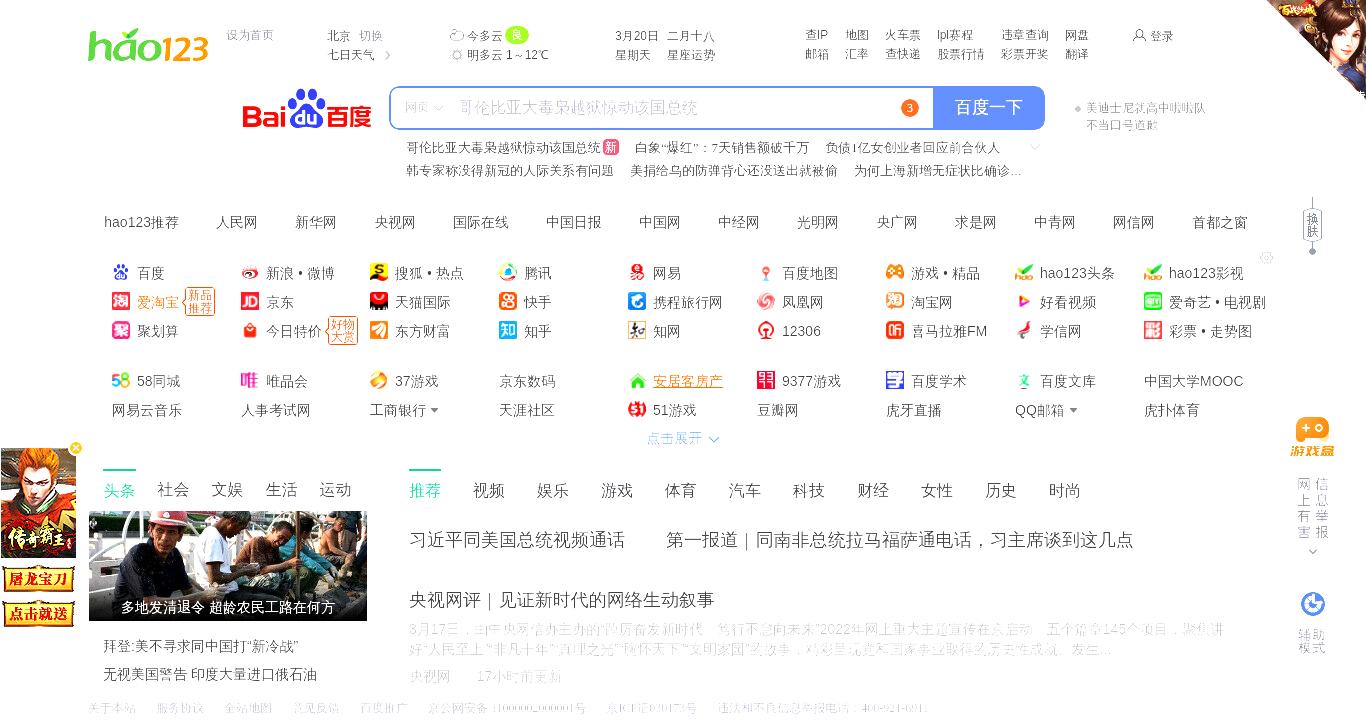Open the 京东 JD icon

[250, 302]
